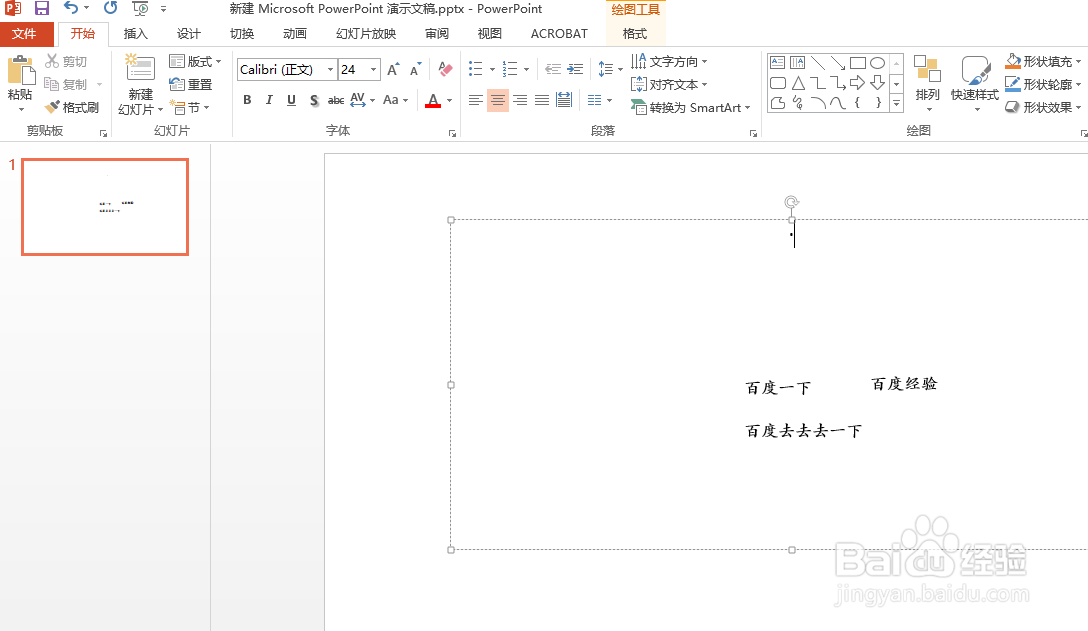Screen dimensions: 1088x631
Task: Cut the selection with 剪切
Action: (x=67, y=61)
